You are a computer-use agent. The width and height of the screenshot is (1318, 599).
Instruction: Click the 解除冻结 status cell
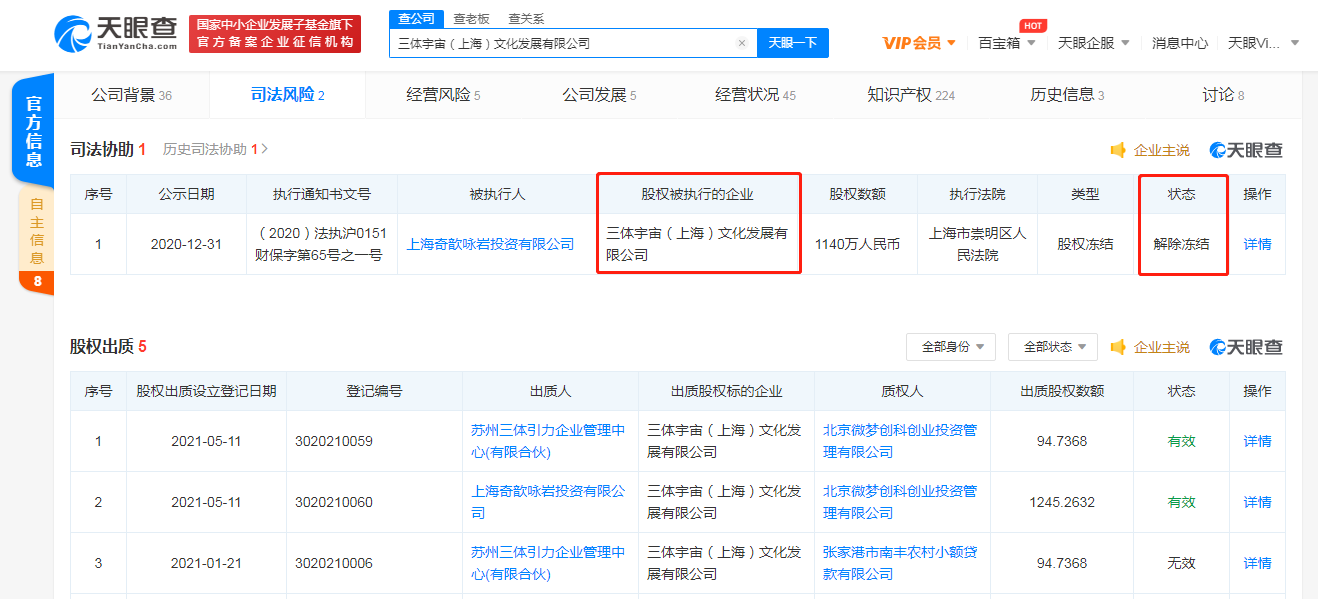click(x=1181, y=243)
